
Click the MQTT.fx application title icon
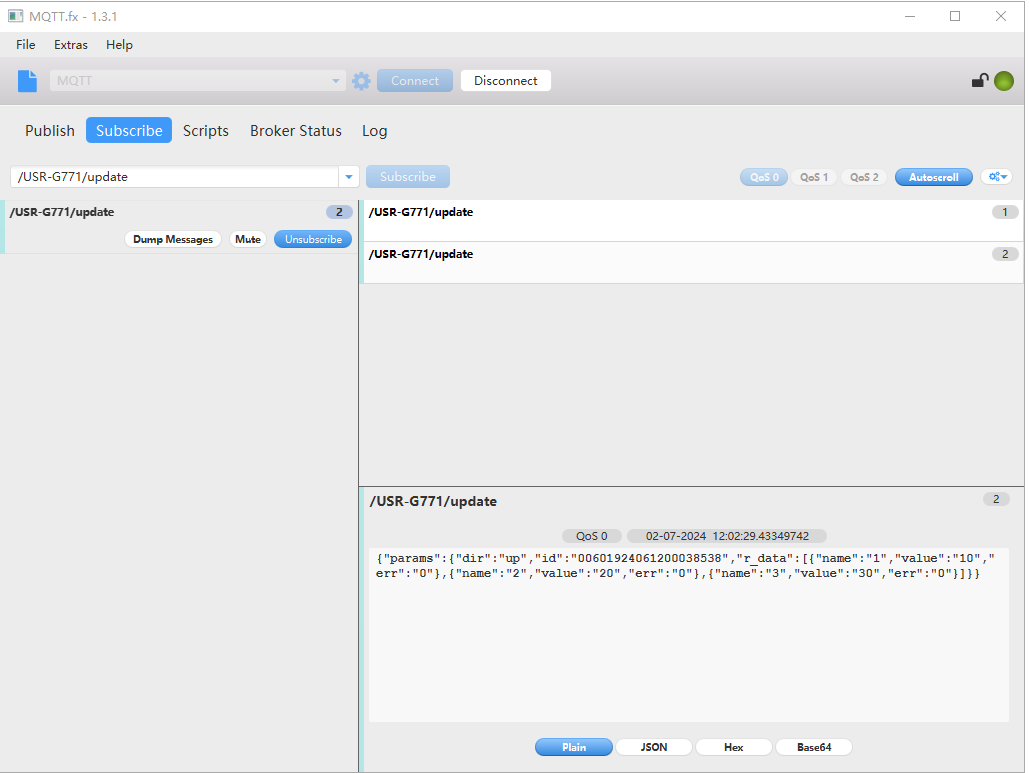pyautogui.click(x=16, y=16)
